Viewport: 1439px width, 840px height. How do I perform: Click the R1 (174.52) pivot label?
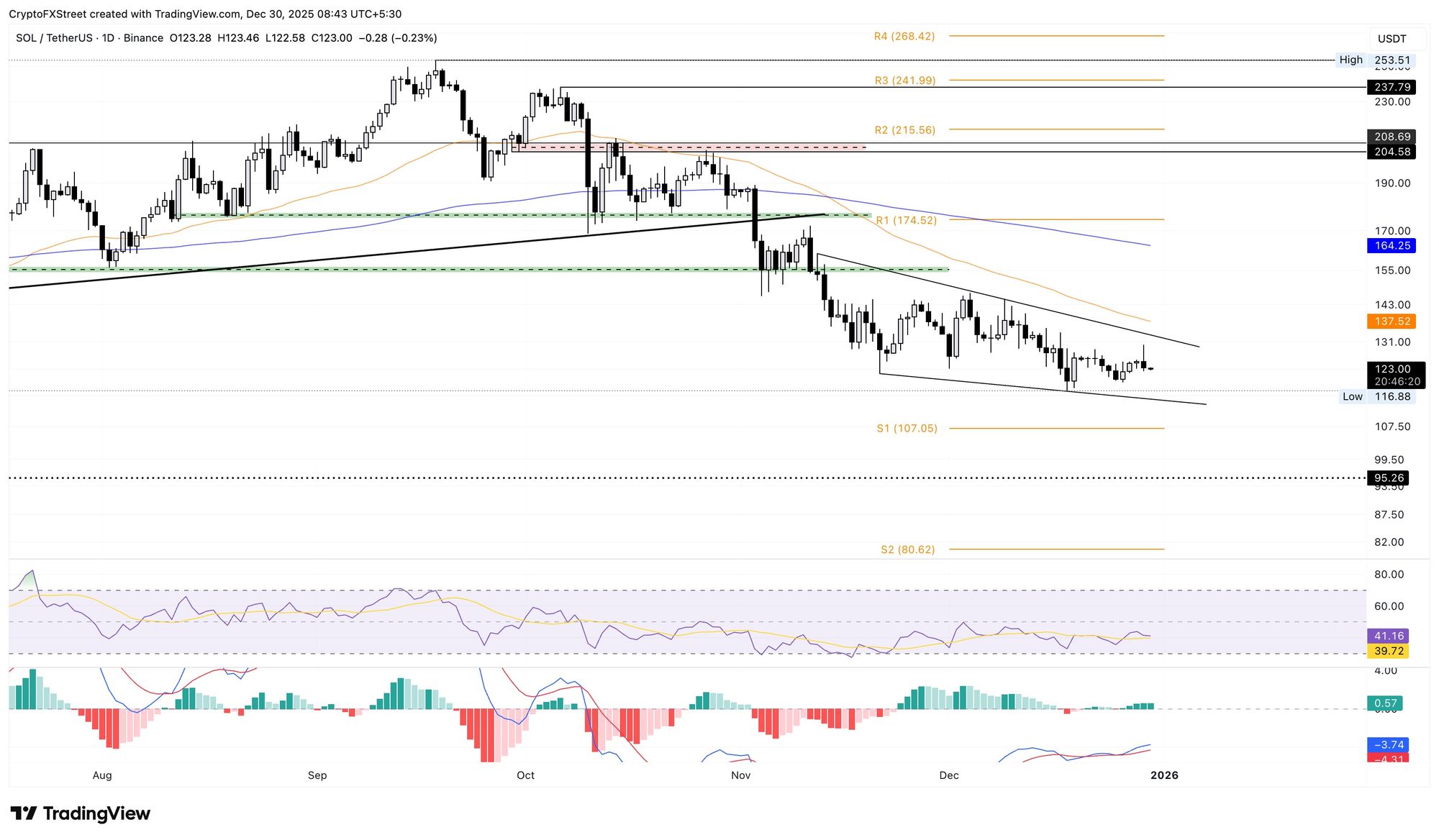click(x=906, y=221)
